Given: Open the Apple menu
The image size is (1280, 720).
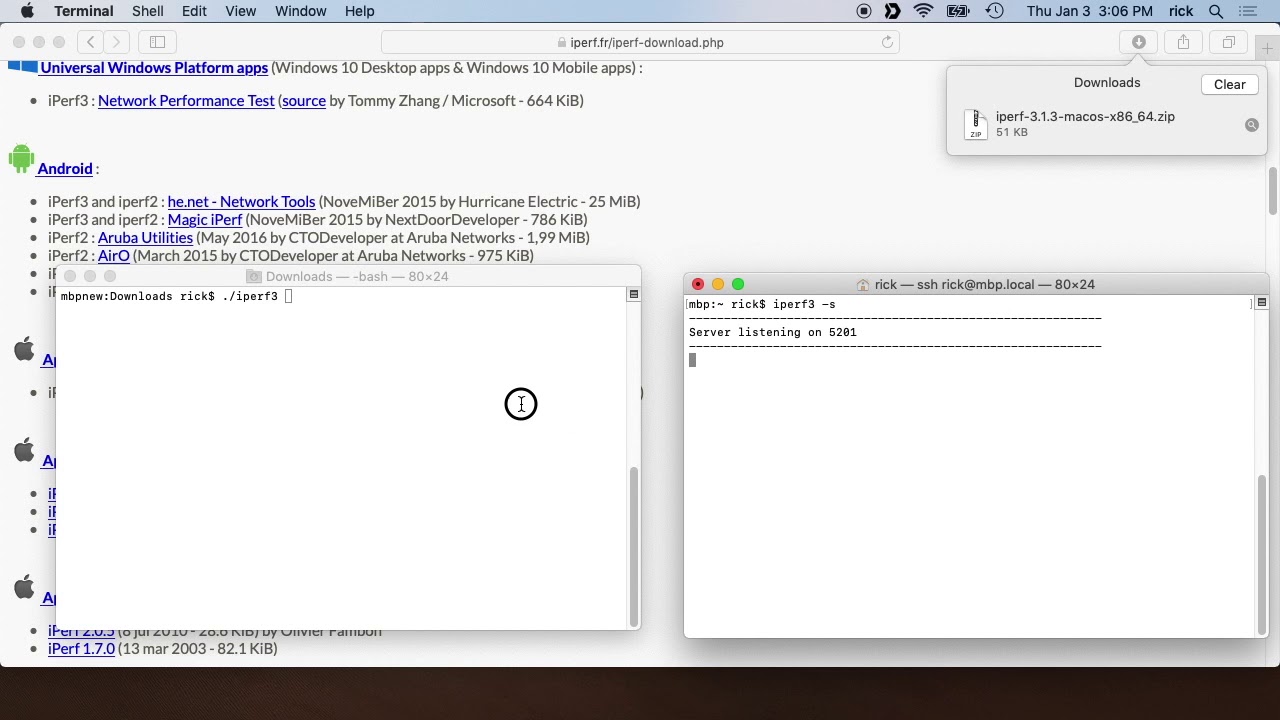Looking at the screenshot, I should [27, 11].
